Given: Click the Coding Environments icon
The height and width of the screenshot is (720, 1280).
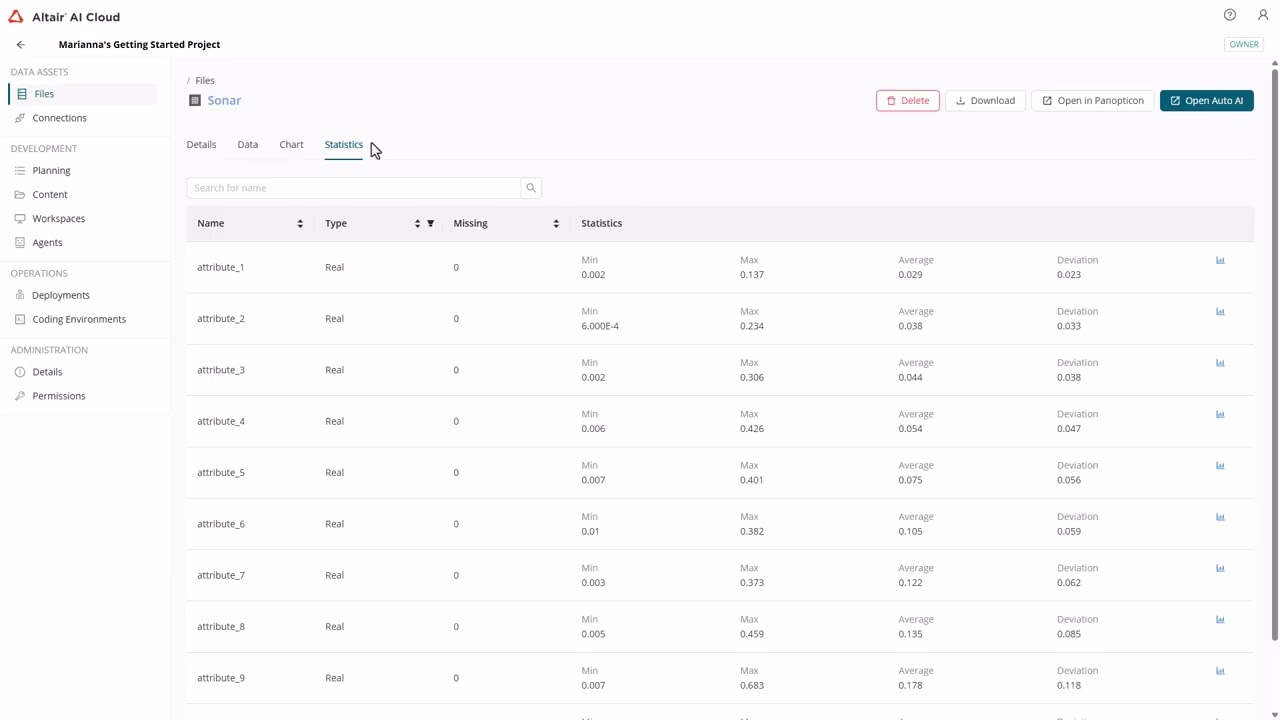Looking at the screenshot, I should coord(20,319).
